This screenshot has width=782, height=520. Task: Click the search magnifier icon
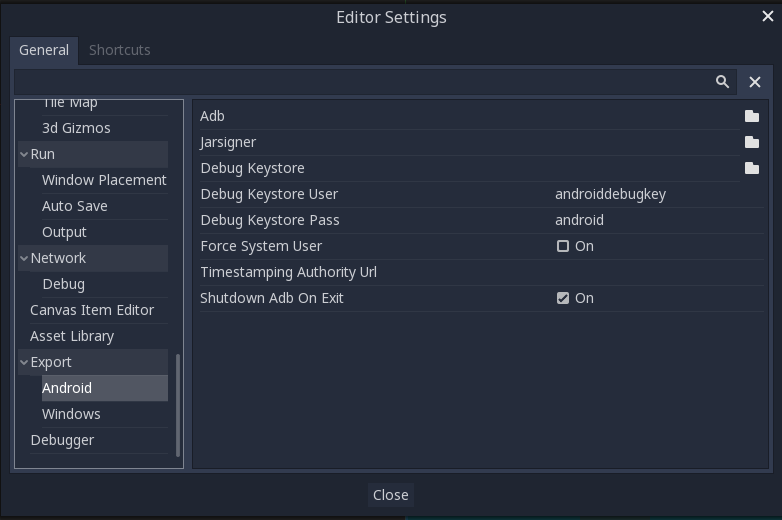(x=722, y=82)
